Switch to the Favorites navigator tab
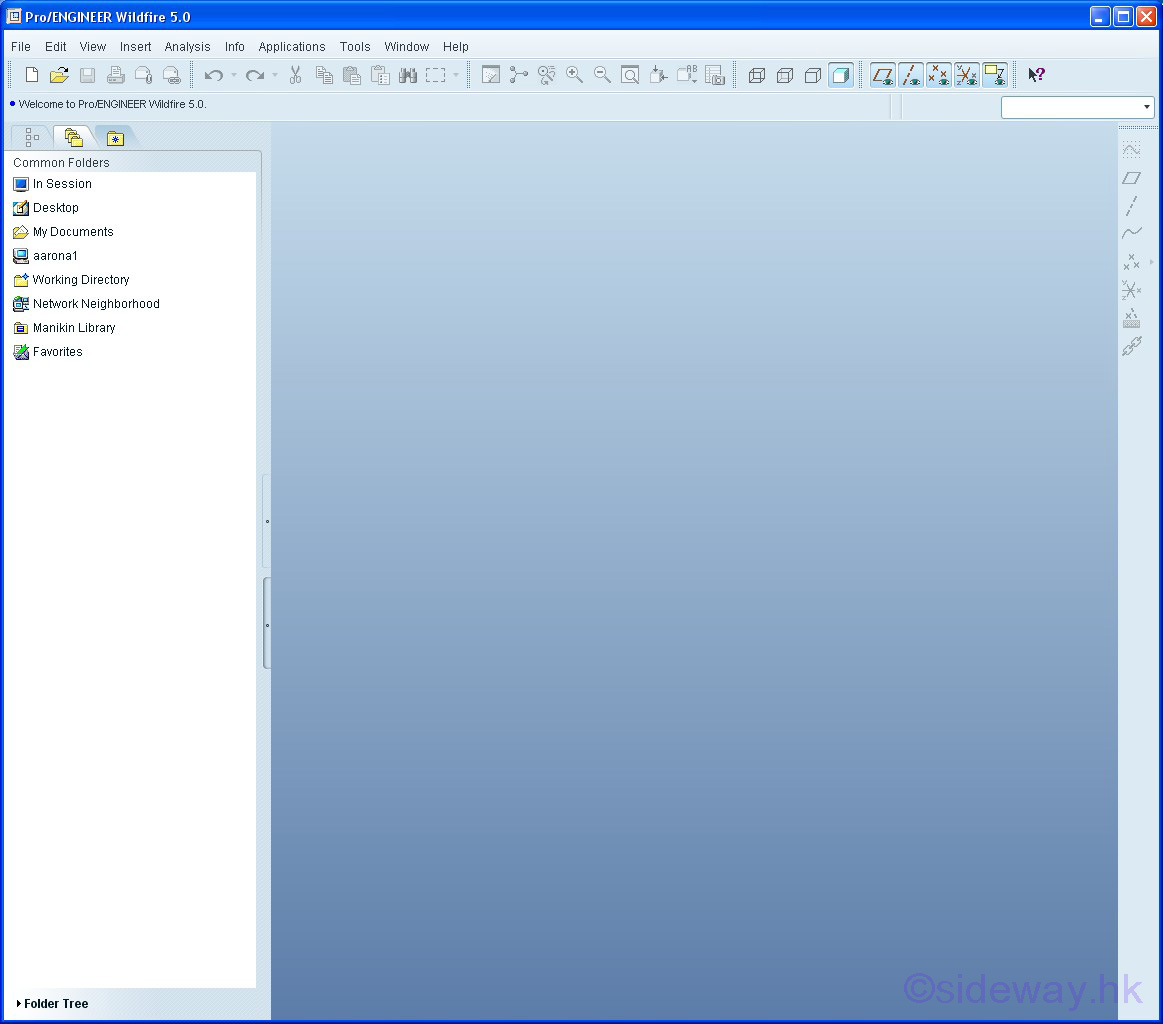The height and width of the screenshot is (1024, 1163). click(x=115, y=139)
